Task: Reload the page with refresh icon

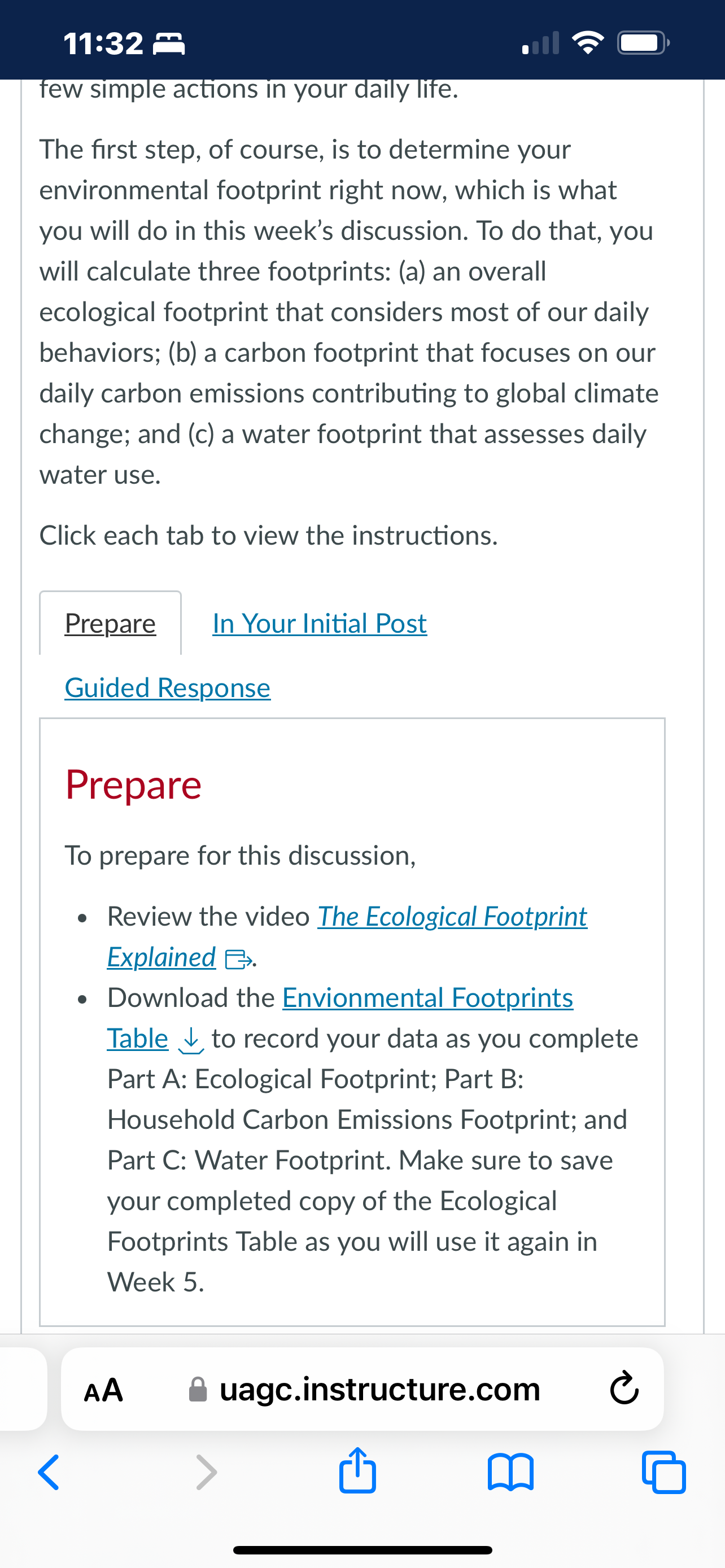Action: tap(624, 1390)
